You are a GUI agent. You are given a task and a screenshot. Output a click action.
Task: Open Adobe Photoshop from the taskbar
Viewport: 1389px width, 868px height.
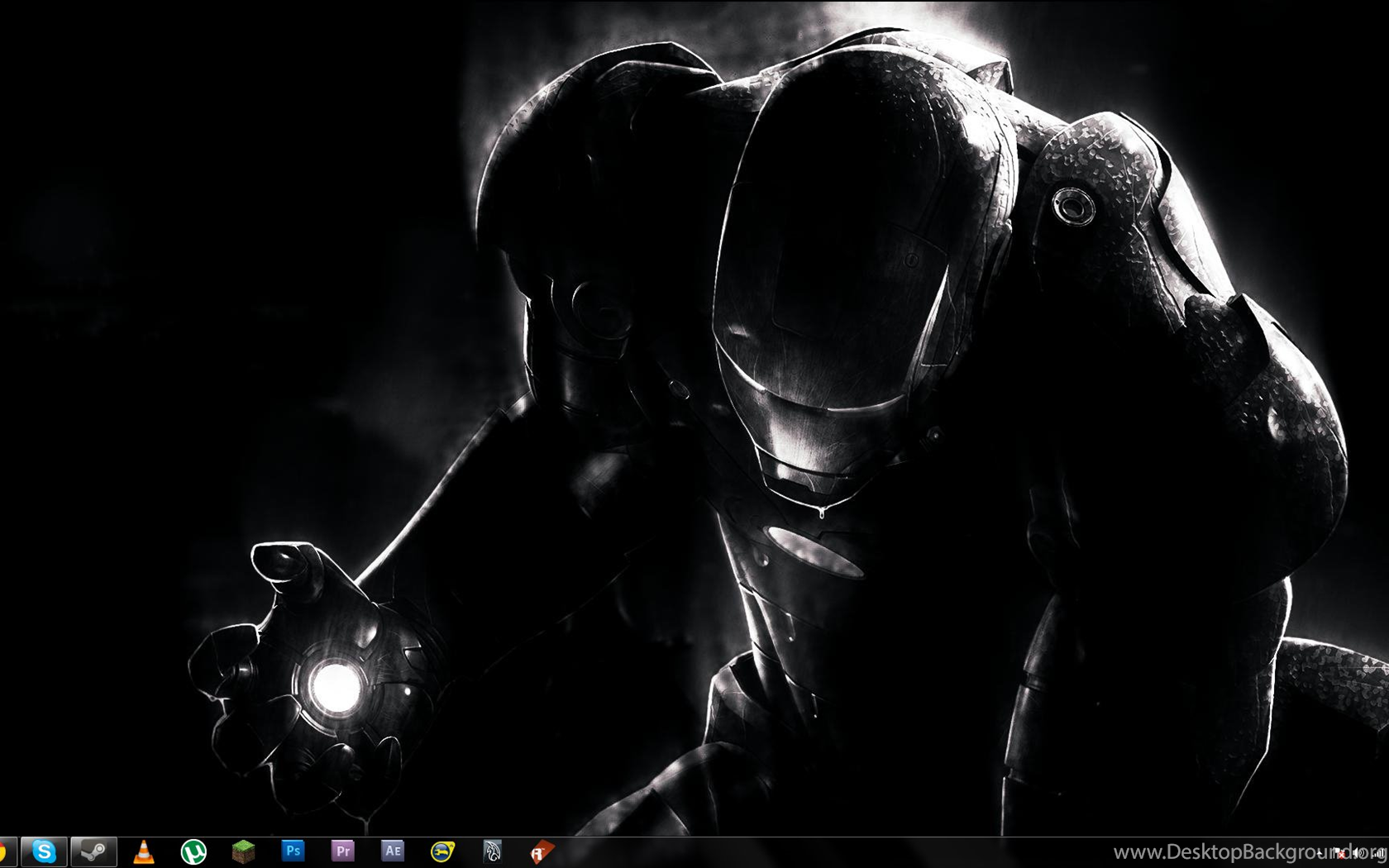(x=293, y=851)
